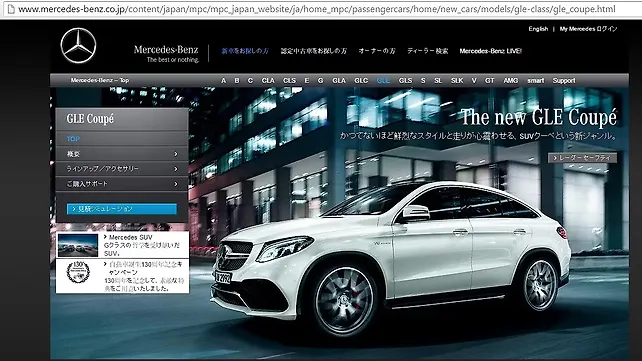The image size is (642, 361).
Task: Open 130周年記念キャンペーン text link
Action: tap(144, 276)
